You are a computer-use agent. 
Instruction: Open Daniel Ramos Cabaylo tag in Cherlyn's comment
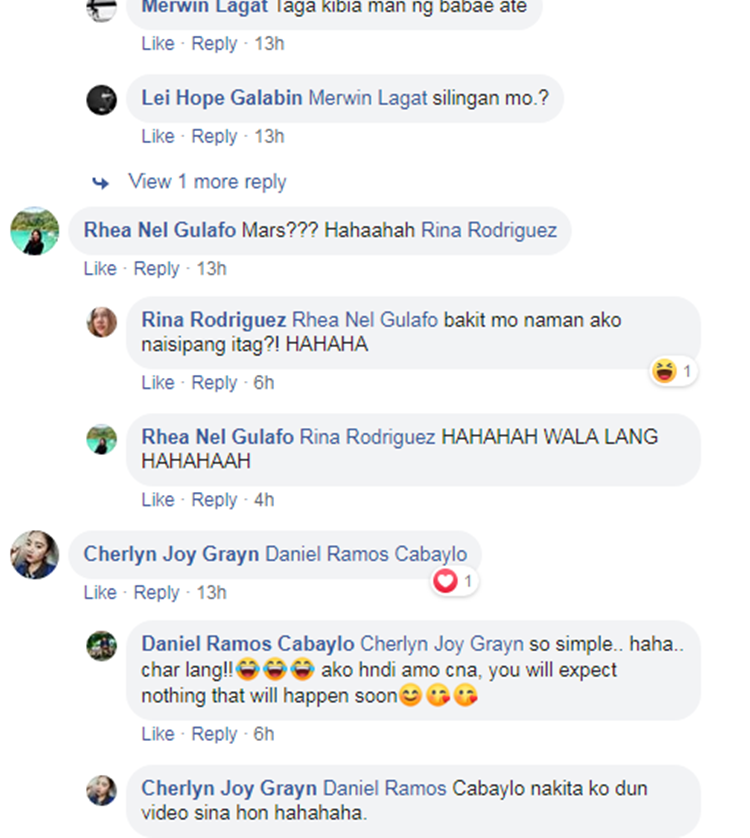click(366, 554)
